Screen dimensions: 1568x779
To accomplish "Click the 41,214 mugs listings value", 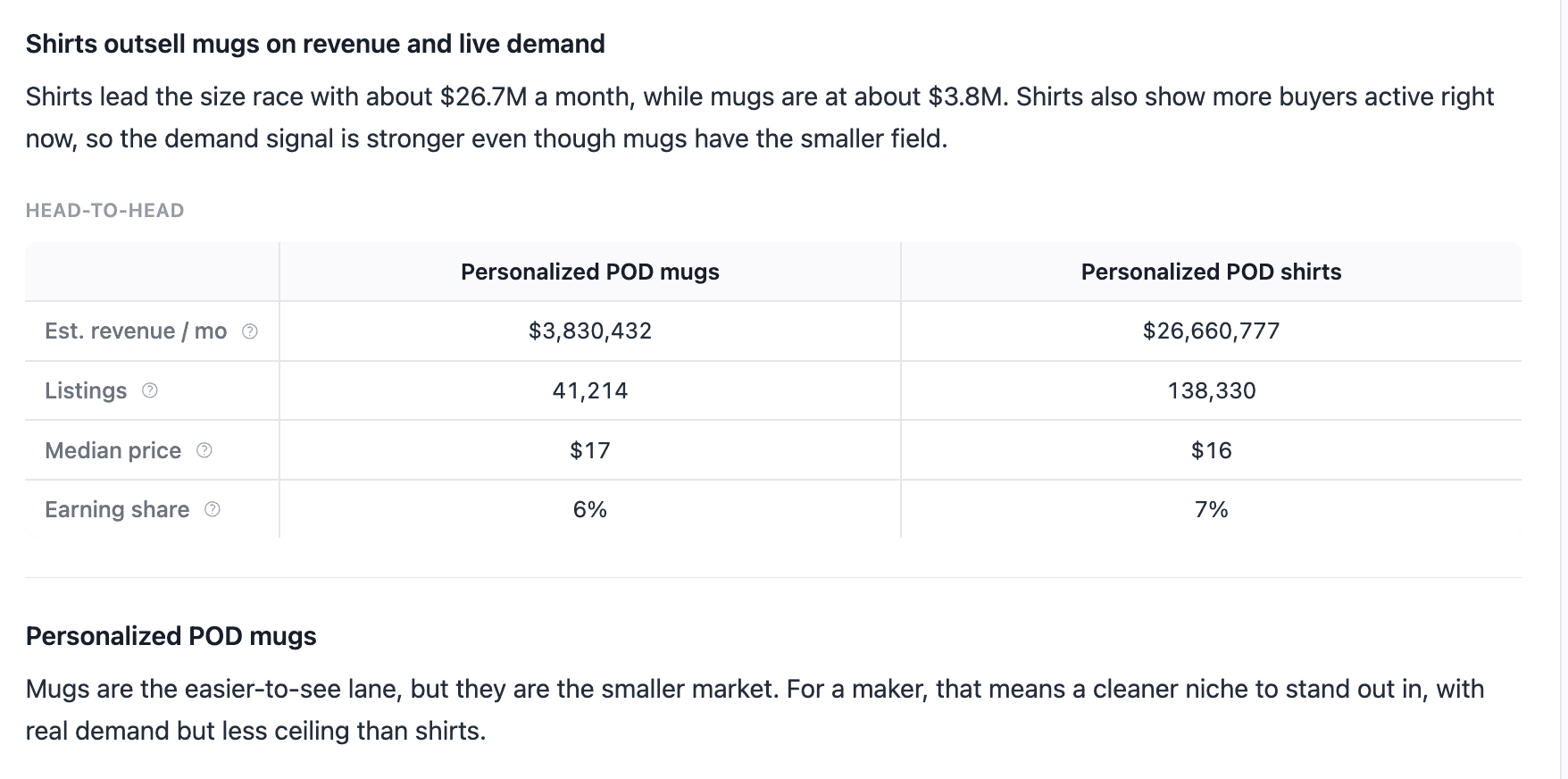I will click(590, 390).
